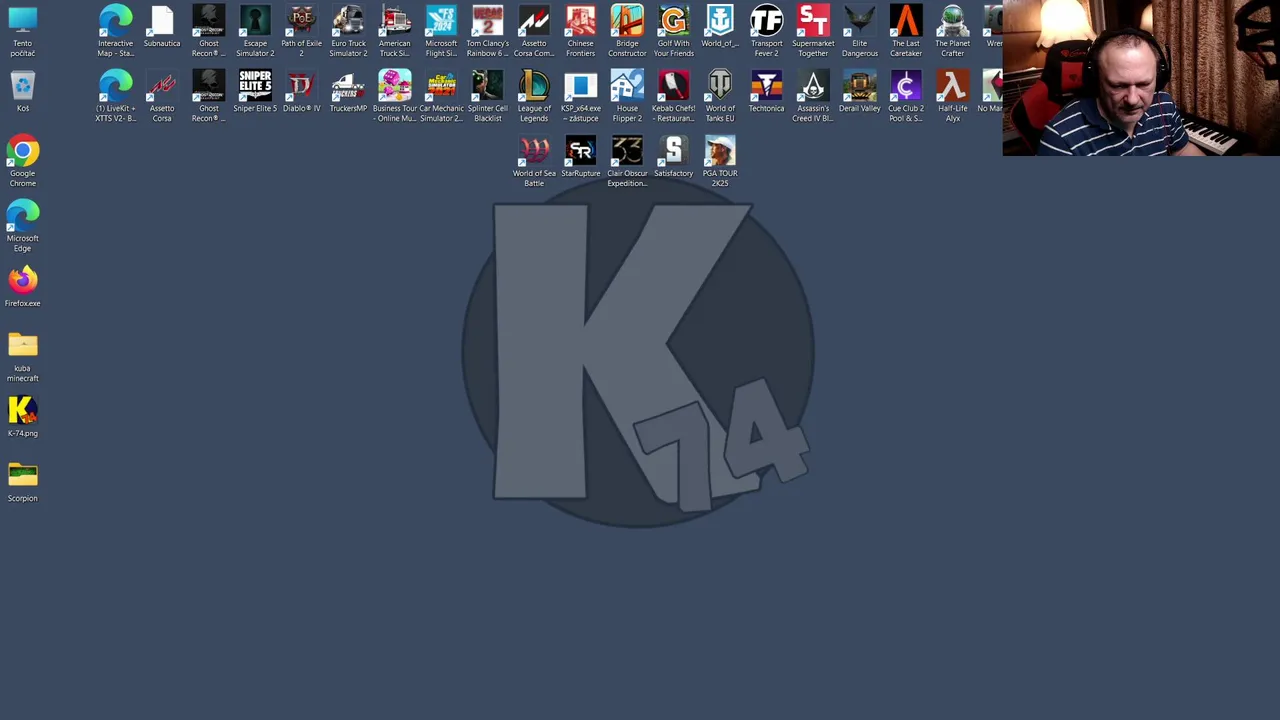This screenshot has width=1280, height=720.
Task: Launch Cue Club 2 Pool shortcut
Action: coord(906,96)
